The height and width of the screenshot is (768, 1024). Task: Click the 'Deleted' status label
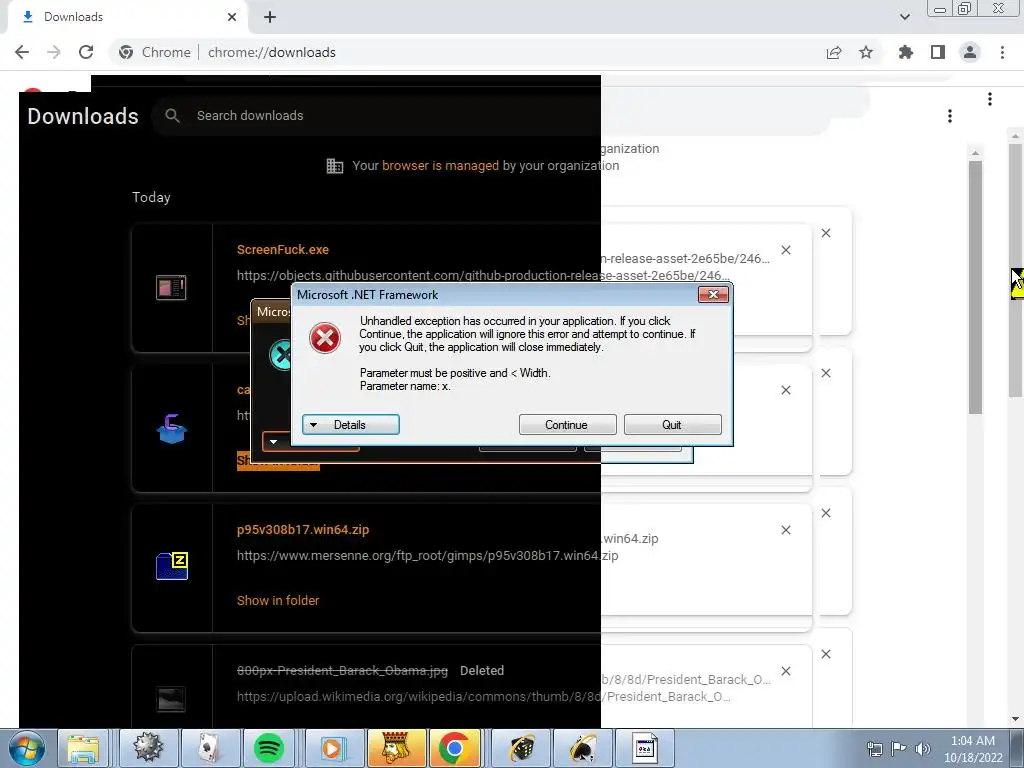(482, 671)
